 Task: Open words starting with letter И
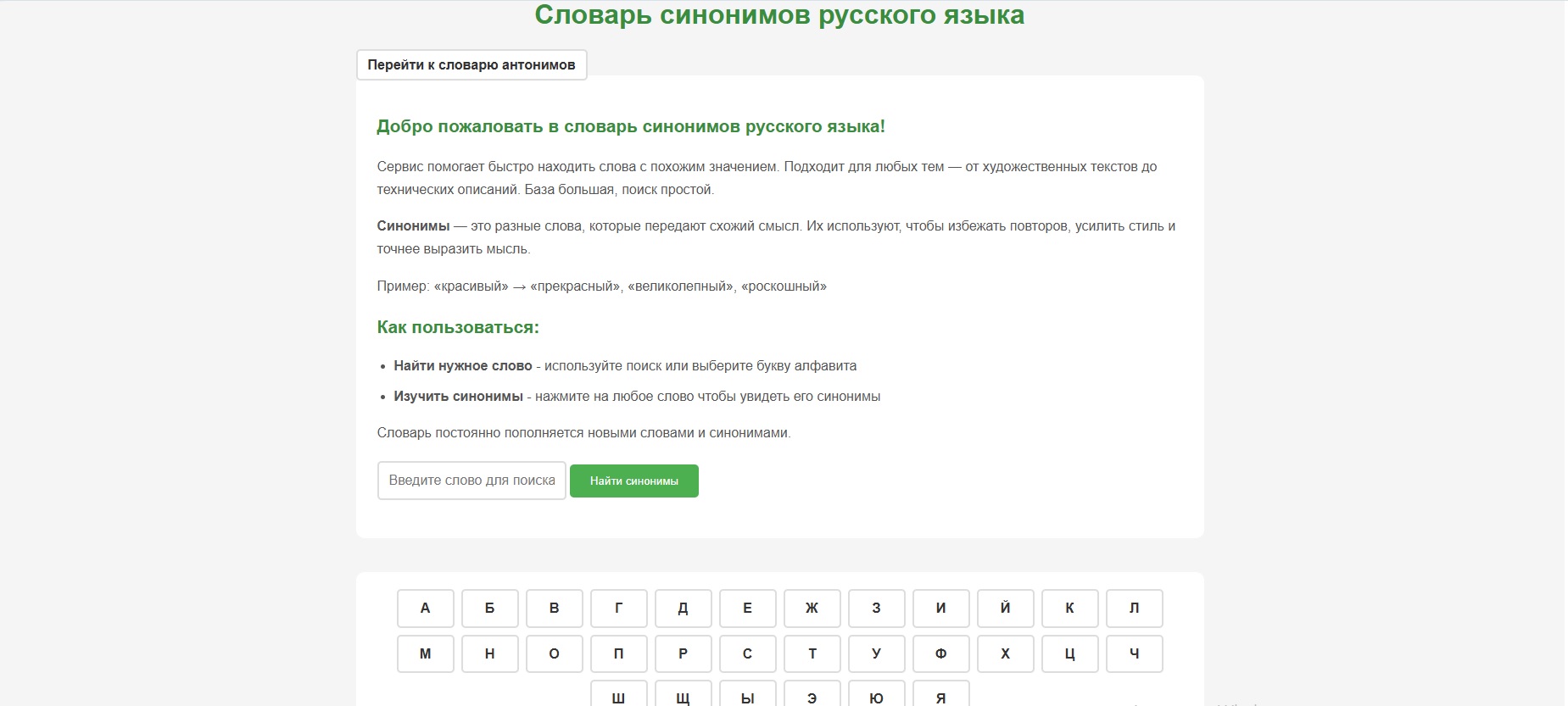941,609
